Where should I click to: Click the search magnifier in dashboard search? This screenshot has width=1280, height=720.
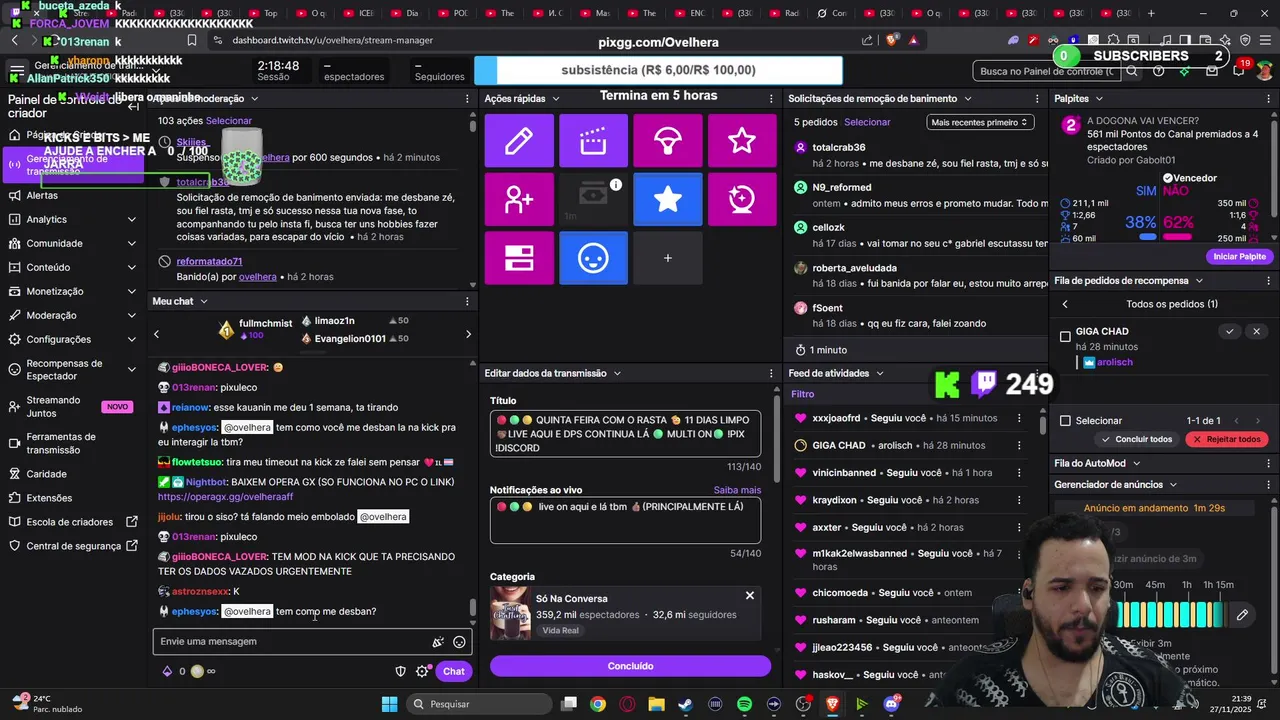tap(1132, 72)
